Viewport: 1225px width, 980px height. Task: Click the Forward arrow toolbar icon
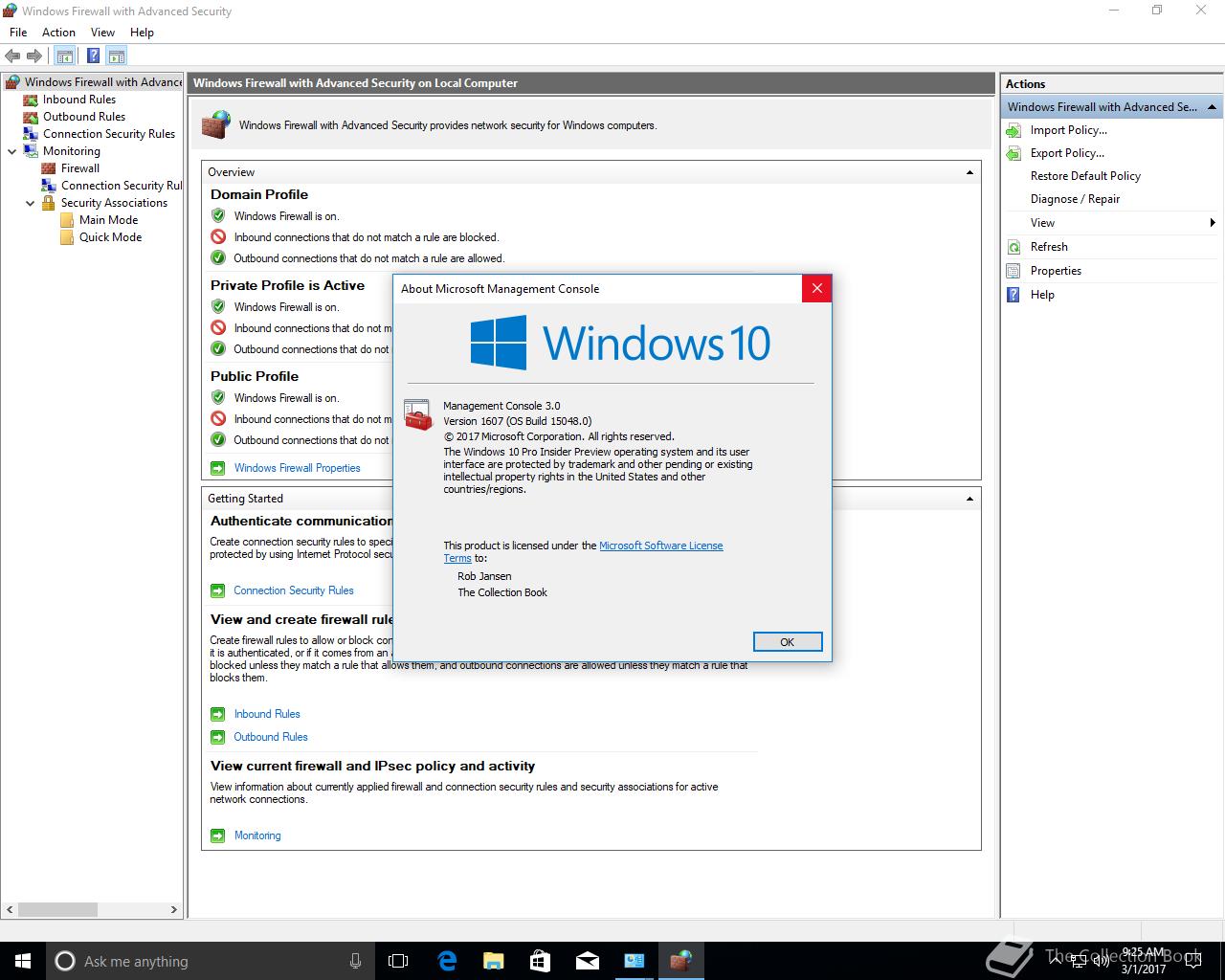pyautogui.click(x=34, y=56)
